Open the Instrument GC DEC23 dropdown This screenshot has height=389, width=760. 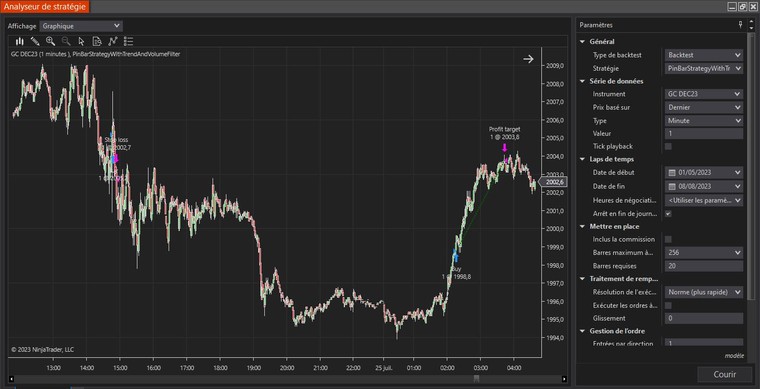click(x=704, y=94)
